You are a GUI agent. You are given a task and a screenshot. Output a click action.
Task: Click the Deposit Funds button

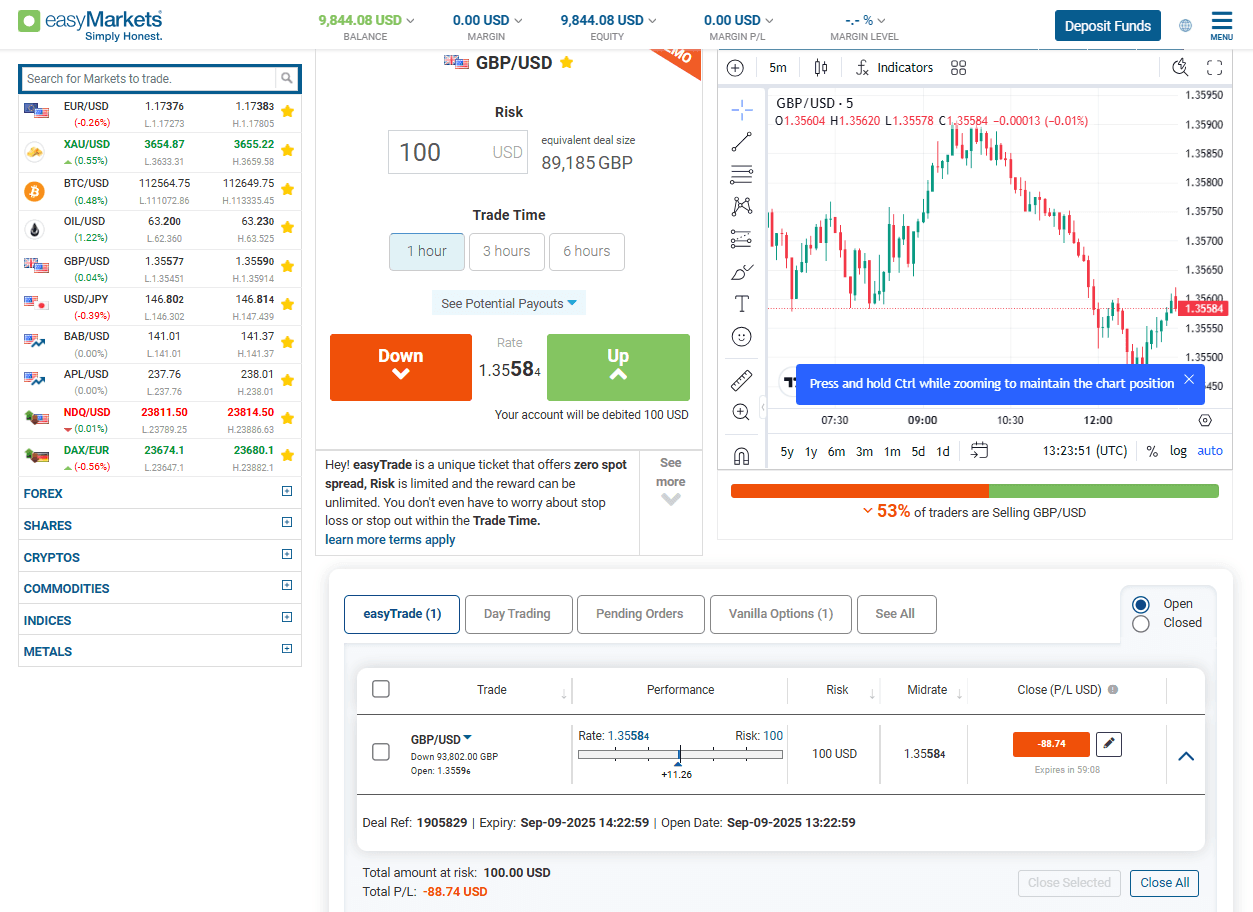pos(1107,26)
